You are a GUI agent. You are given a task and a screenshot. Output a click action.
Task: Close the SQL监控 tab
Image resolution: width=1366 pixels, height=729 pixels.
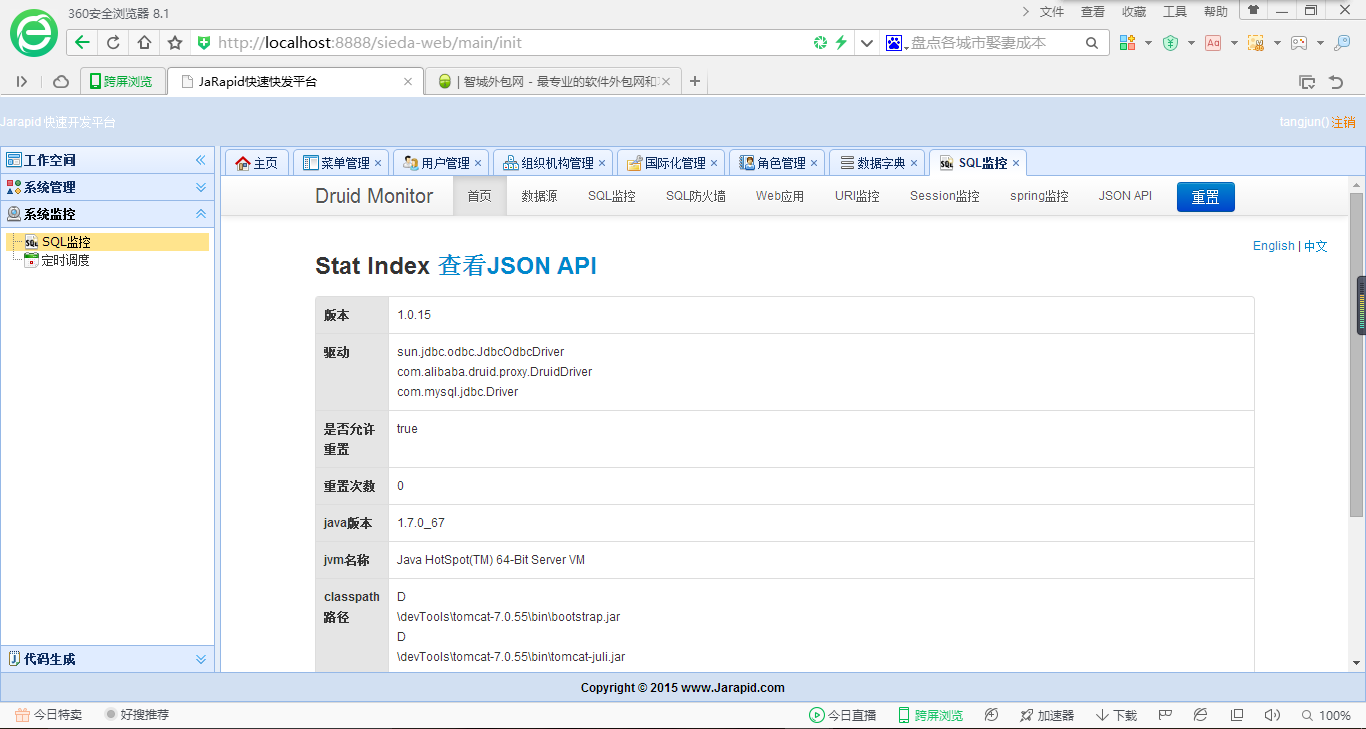[x=1016, y=163]
